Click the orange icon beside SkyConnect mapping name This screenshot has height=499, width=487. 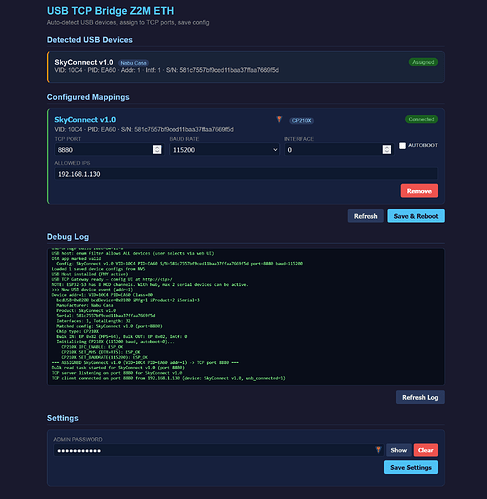(279, 119)
